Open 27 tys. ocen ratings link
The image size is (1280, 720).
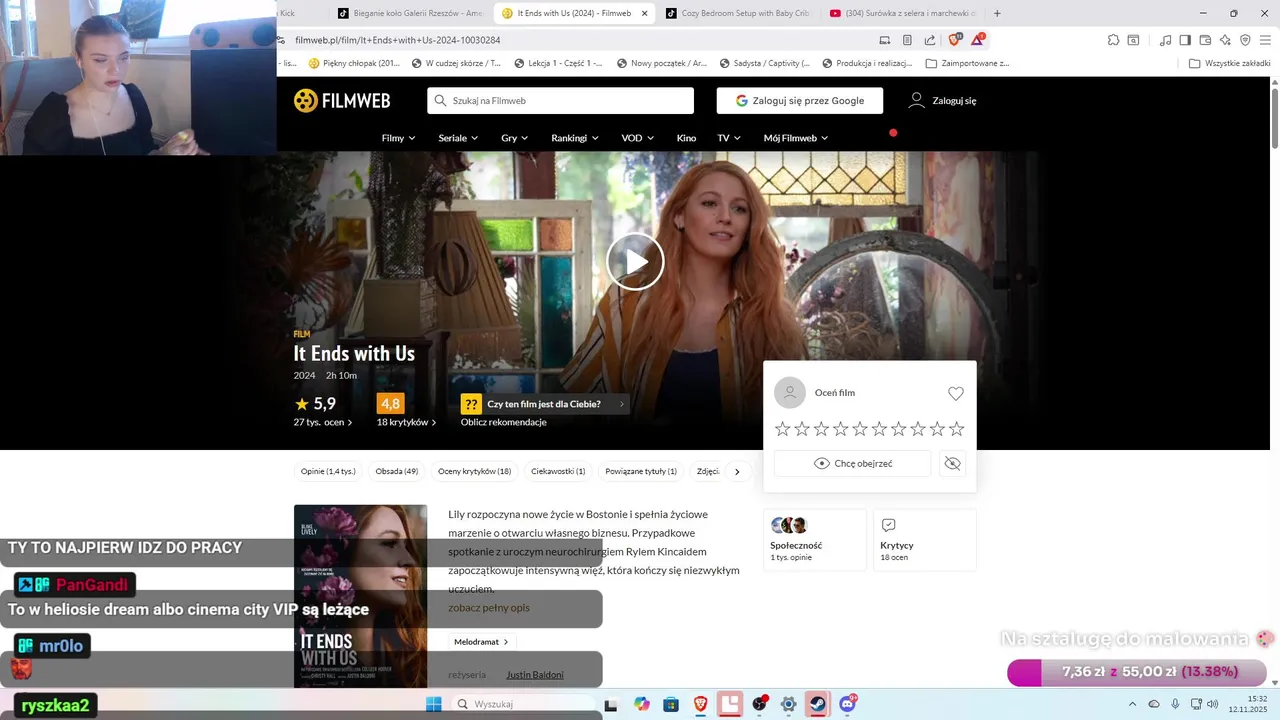[323, 422]
